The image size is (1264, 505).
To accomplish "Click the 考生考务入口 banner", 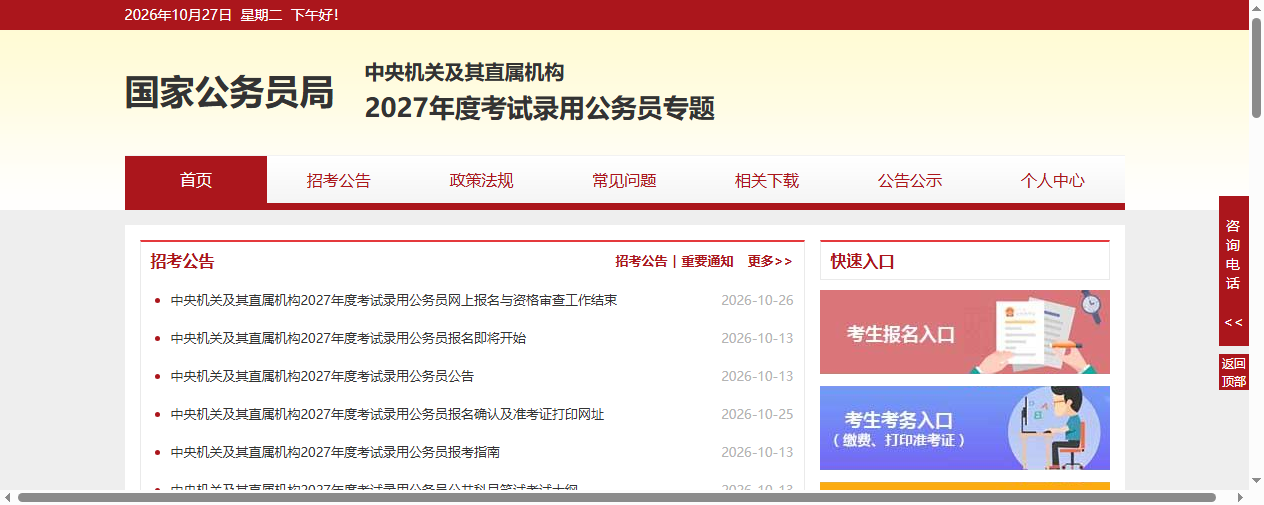I will click(x=965, y=428).
